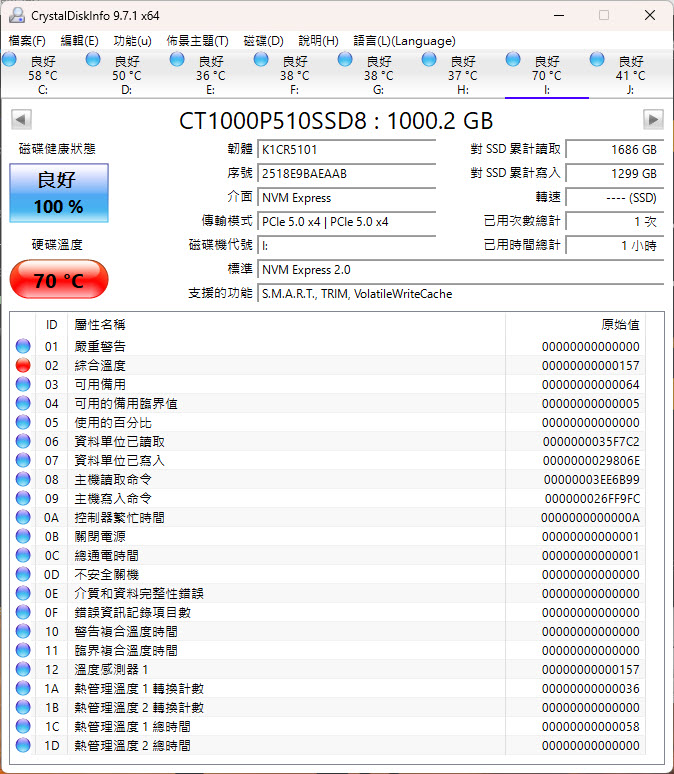
Task: Click blue status icon for attribute 0E
Action: point(23,593)
